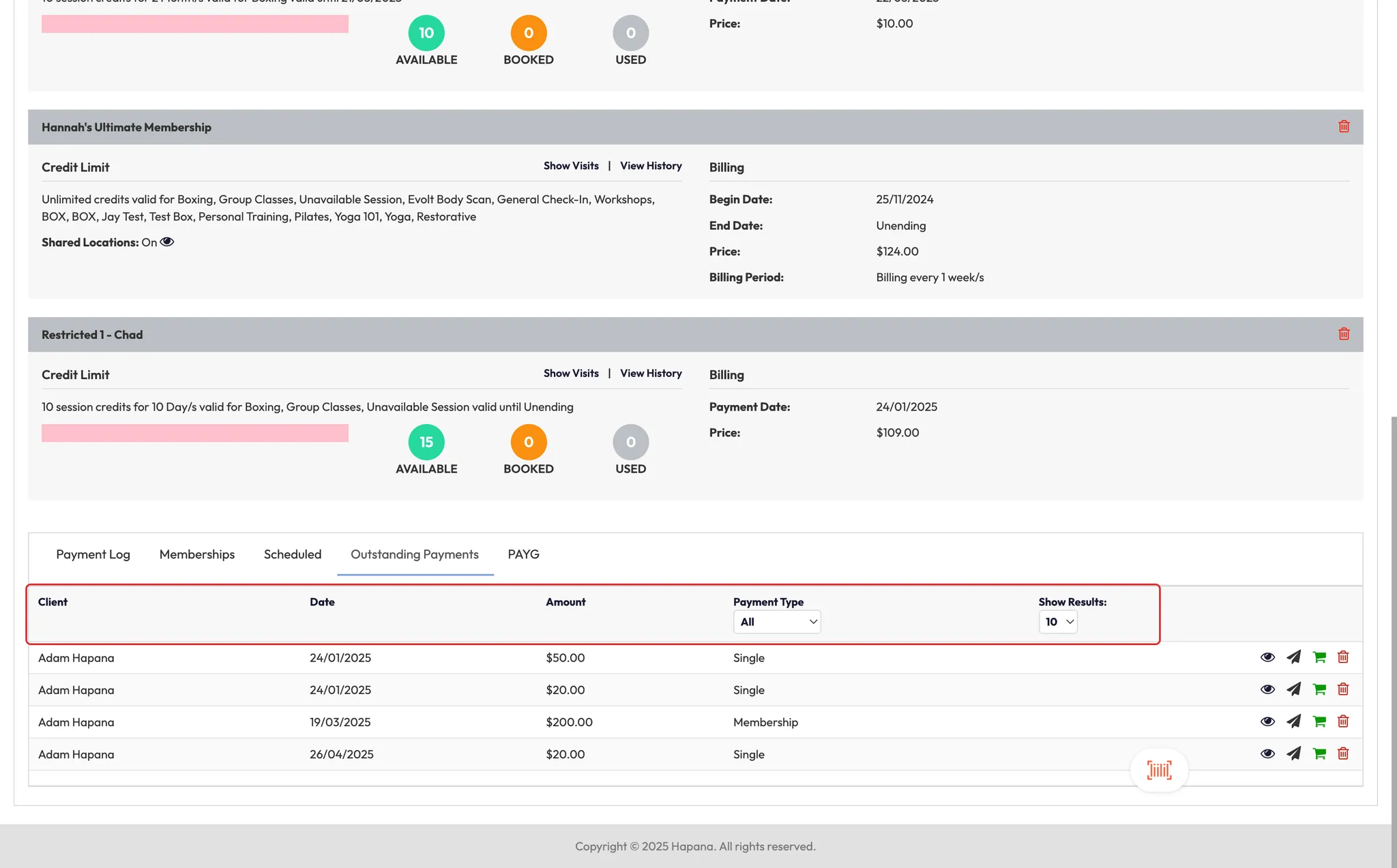View the $50.00 payment via eye icon
Image resolution: width=1397 pixels, height=868 pixels.
[x=1267, y=657]
